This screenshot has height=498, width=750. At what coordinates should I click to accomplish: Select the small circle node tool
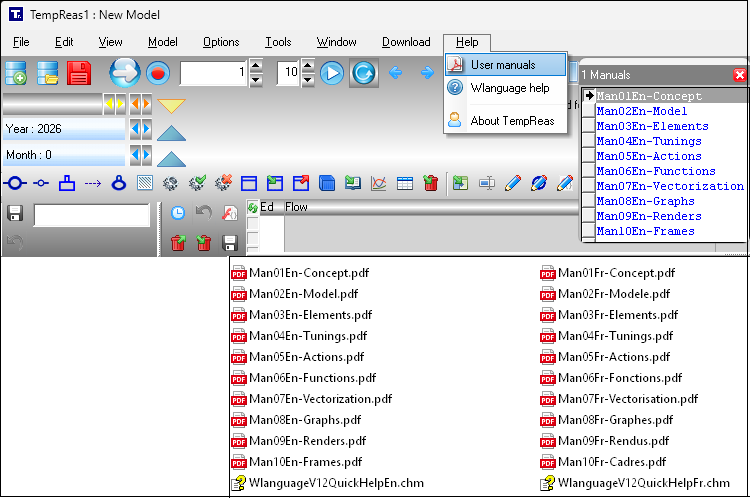pos(41,183)
